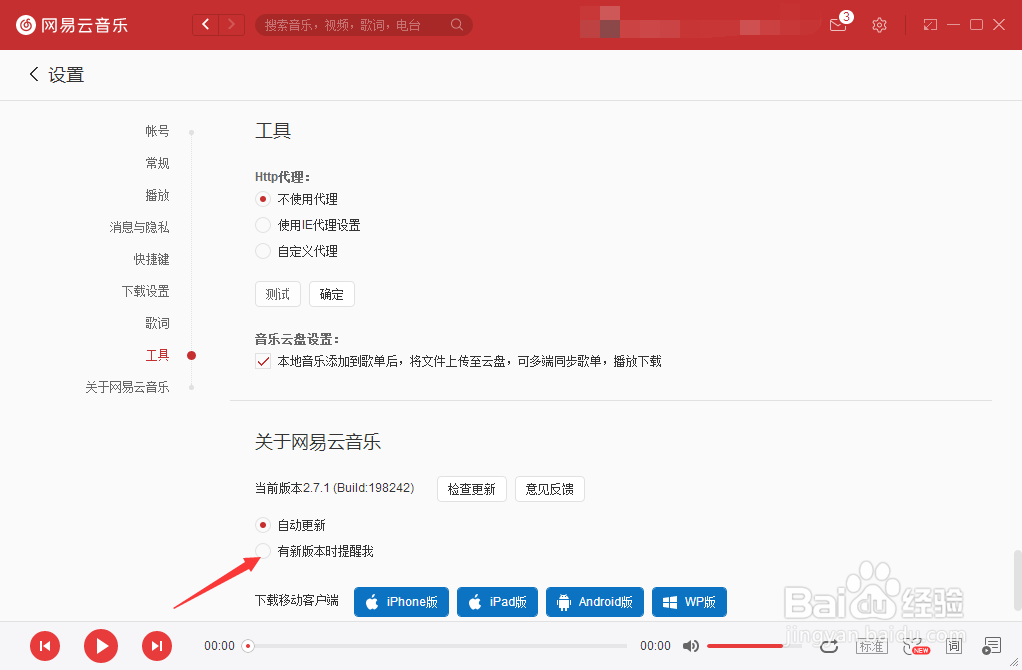Return from the 设置 page using back chevron
Viewport: 1022px width, 670px height.
(x=34, y=74)
